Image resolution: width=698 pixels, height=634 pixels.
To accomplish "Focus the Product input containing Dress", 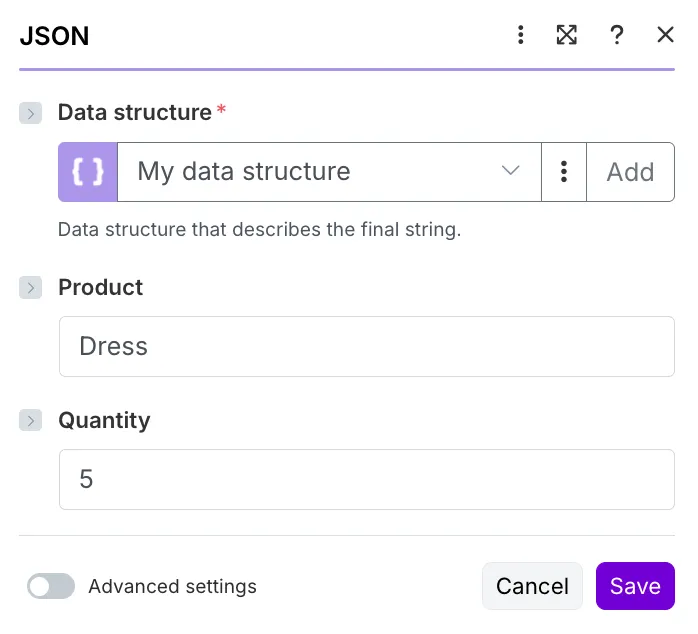I will coord(367,346).
